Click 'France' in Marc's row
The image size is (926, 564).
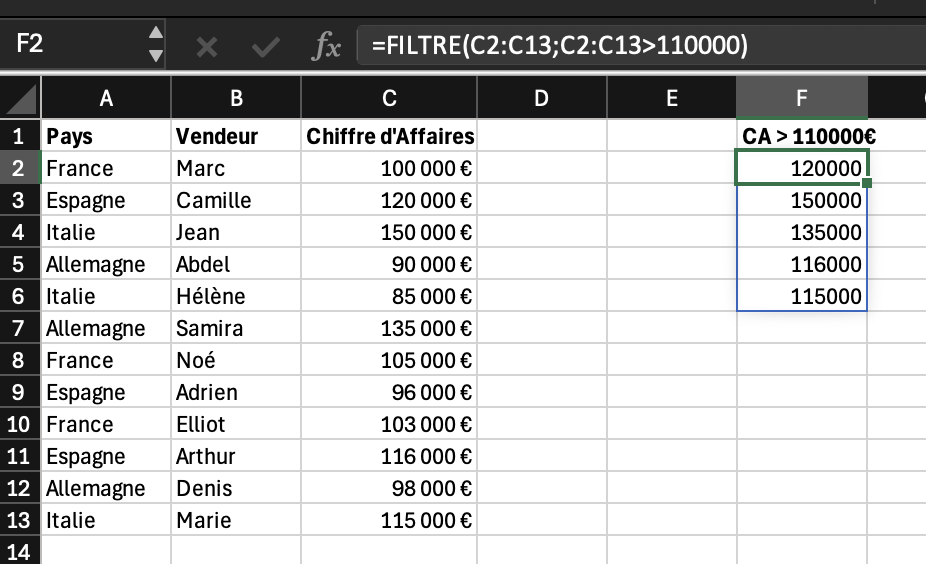tap(106, 168)
